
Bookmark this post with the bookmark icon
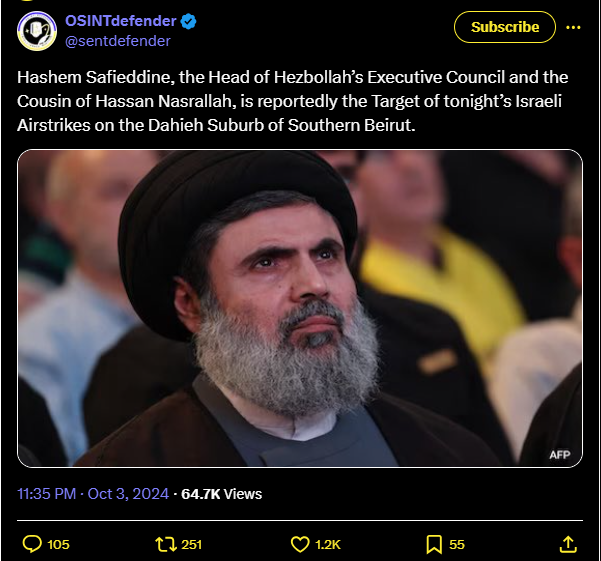434,544
